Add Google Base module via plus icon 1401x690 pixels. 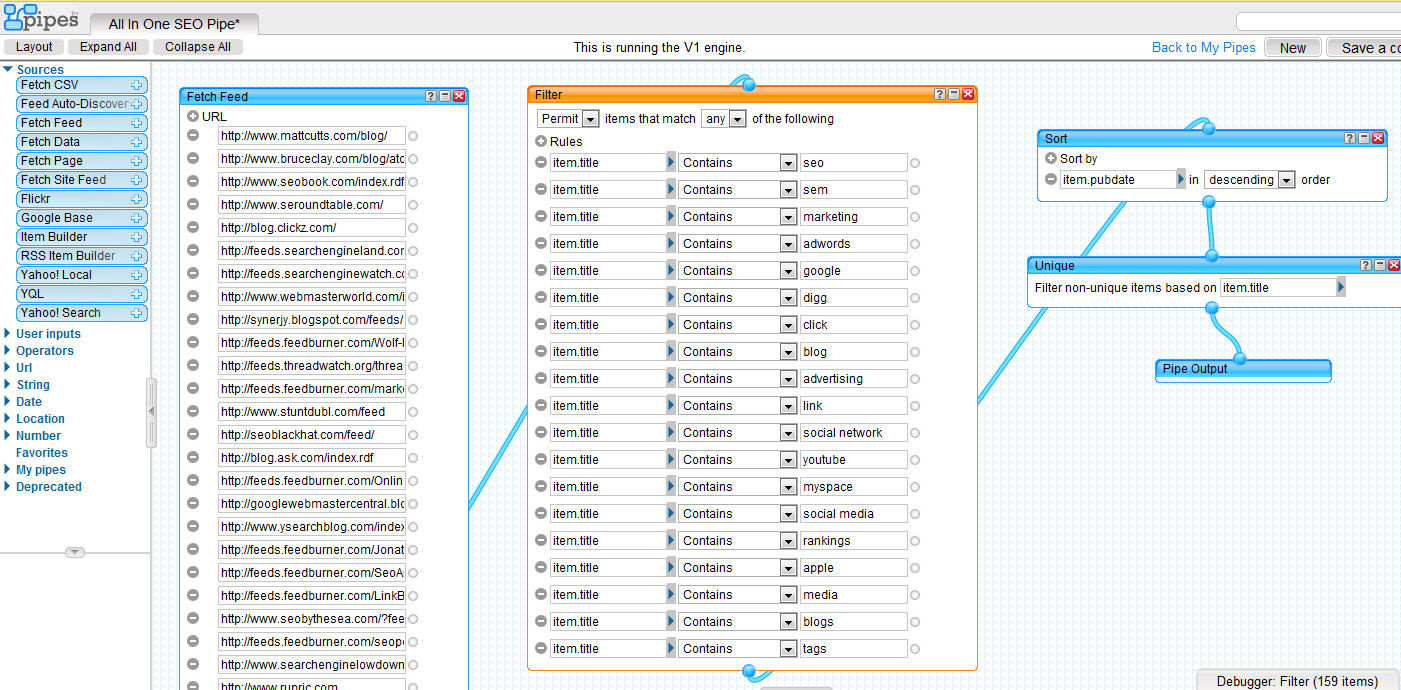(136, 218)
